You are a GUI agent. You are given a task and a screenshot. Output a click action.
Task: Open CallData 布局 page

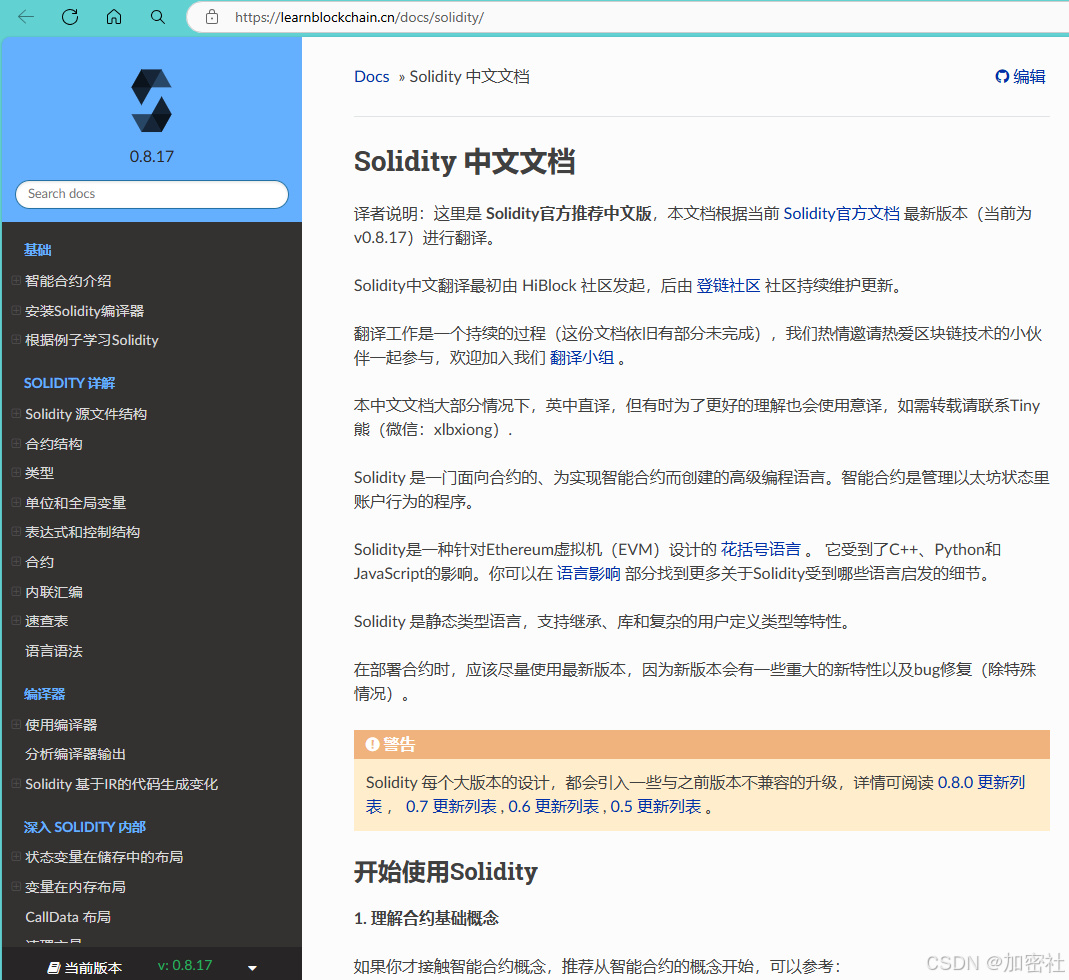[67, 917]
